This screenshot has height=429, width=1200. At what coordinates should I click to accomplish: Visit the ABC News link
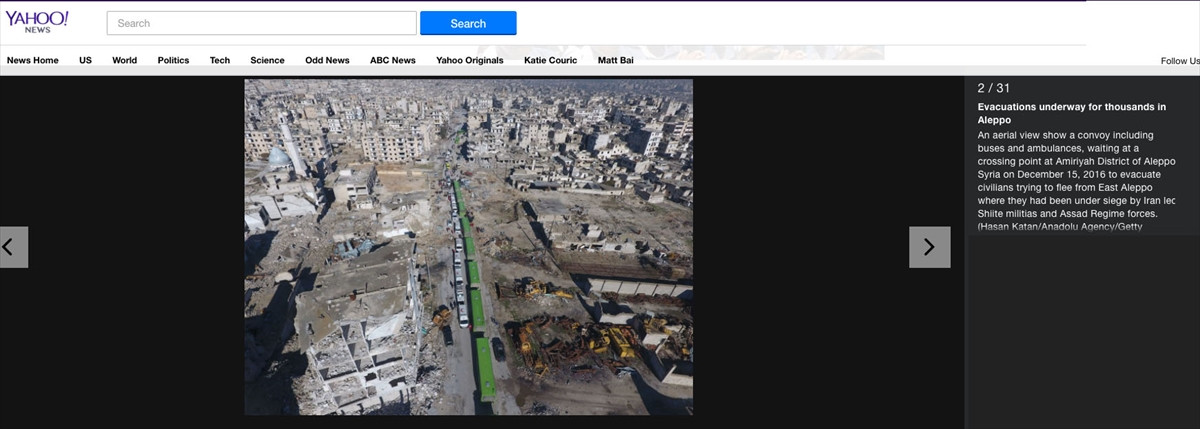pos(392,60)
